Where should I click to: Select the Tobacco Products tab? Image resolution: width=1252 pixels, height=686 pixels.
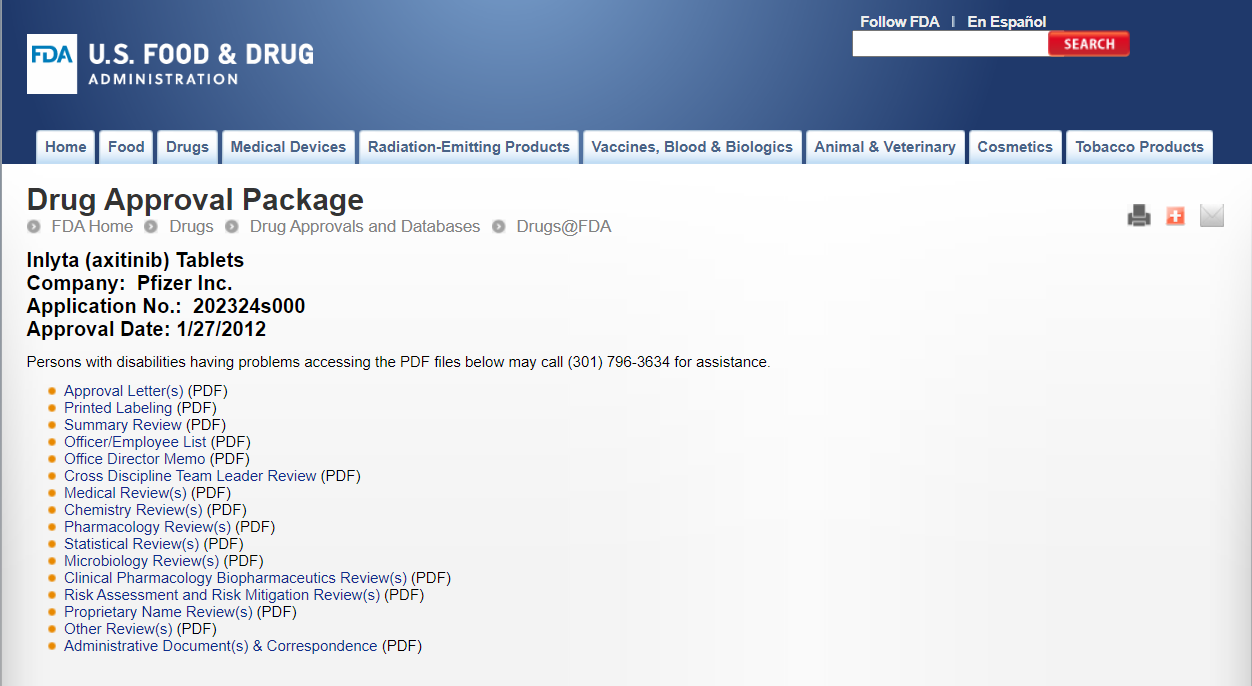1139,147
